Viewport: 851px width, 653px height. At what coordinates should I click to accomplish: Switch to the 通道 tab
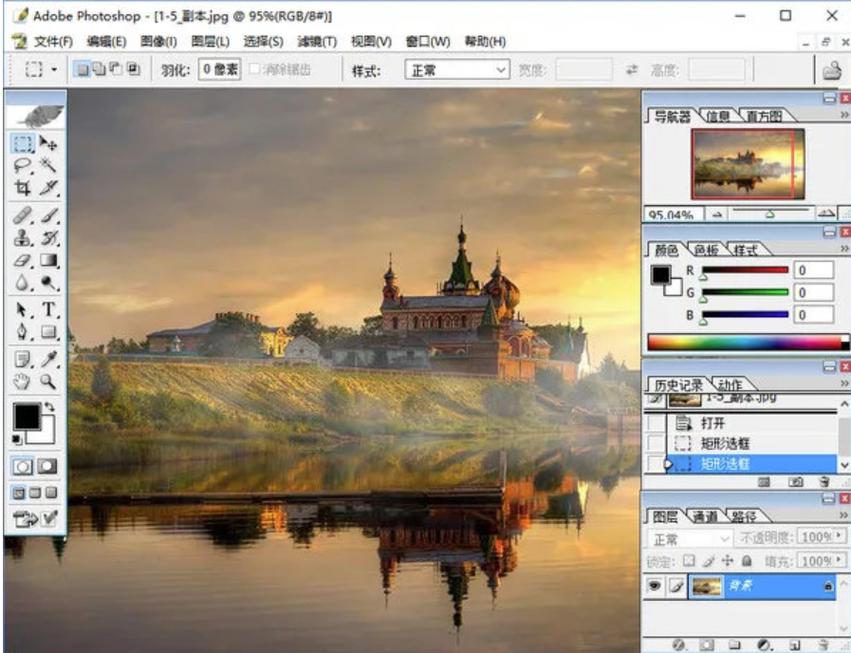(x=705, y=517)
